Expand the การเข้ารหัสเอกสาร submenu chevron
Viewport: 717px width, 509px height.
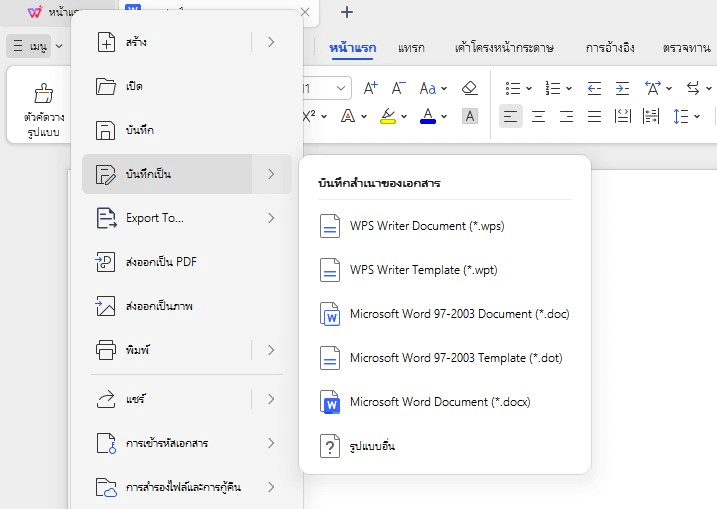[x=271, y=443]
